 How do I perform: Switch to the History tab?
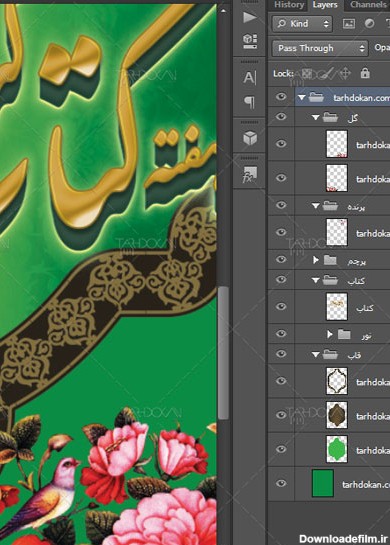point(289,5)
